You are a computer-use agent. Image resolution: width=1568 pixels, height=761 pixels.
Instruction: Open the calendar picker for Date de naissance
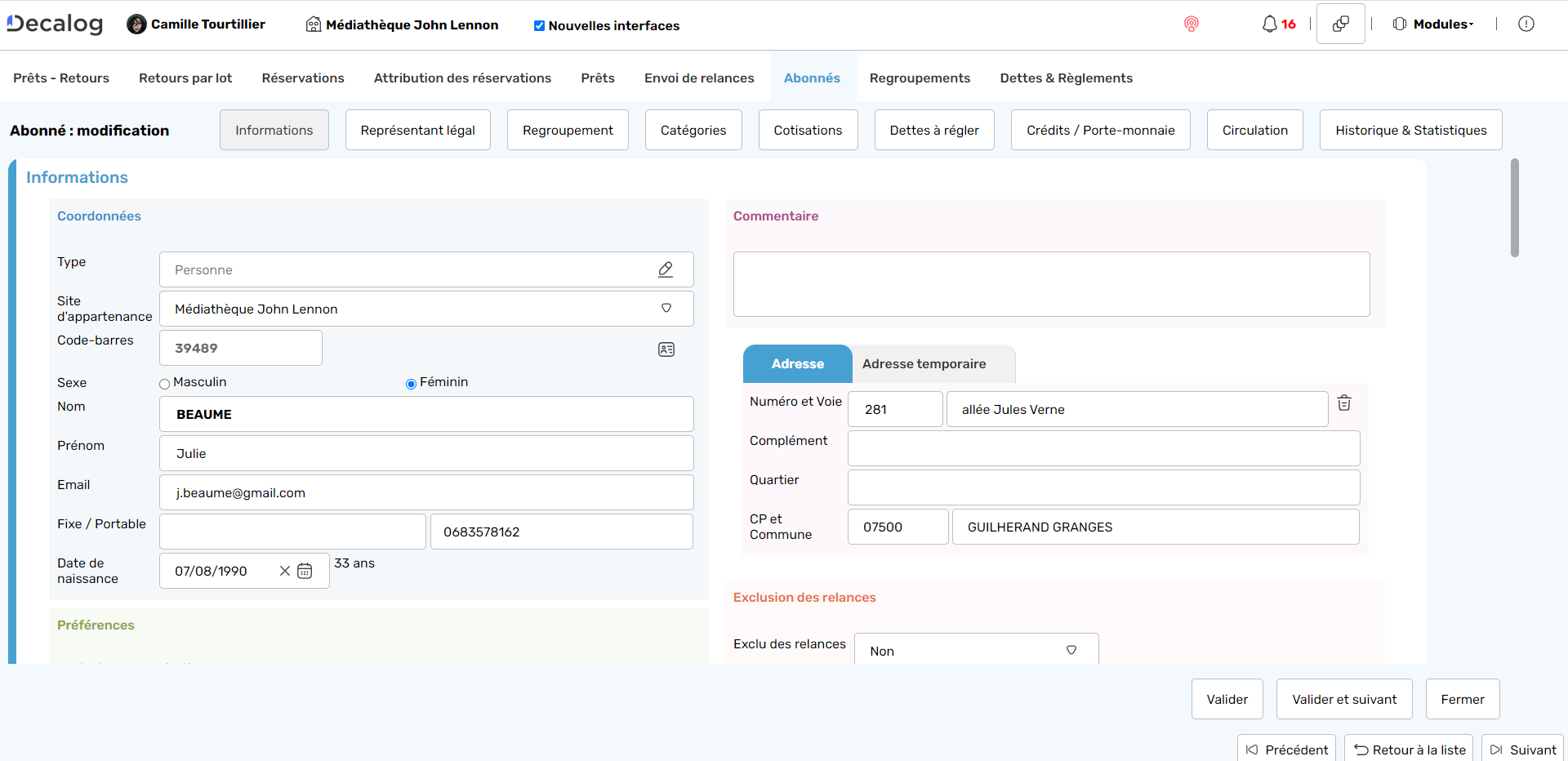click(x=305, y=571)
